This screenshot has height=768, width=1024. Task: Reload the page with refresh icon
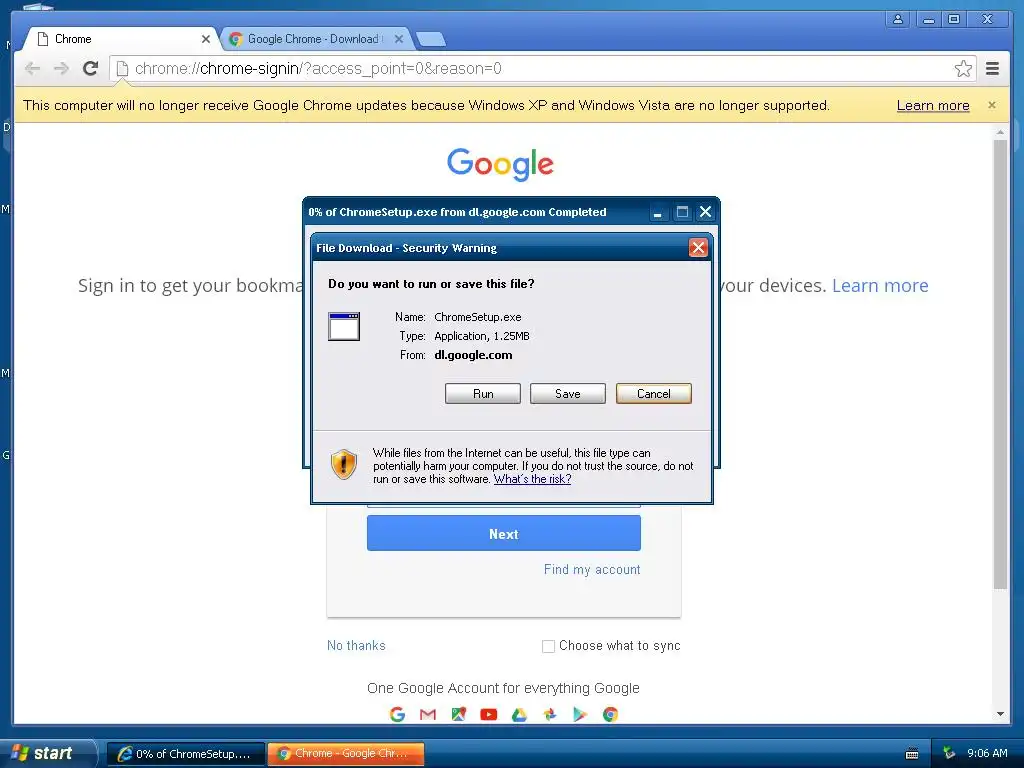[x=91, y=68]
